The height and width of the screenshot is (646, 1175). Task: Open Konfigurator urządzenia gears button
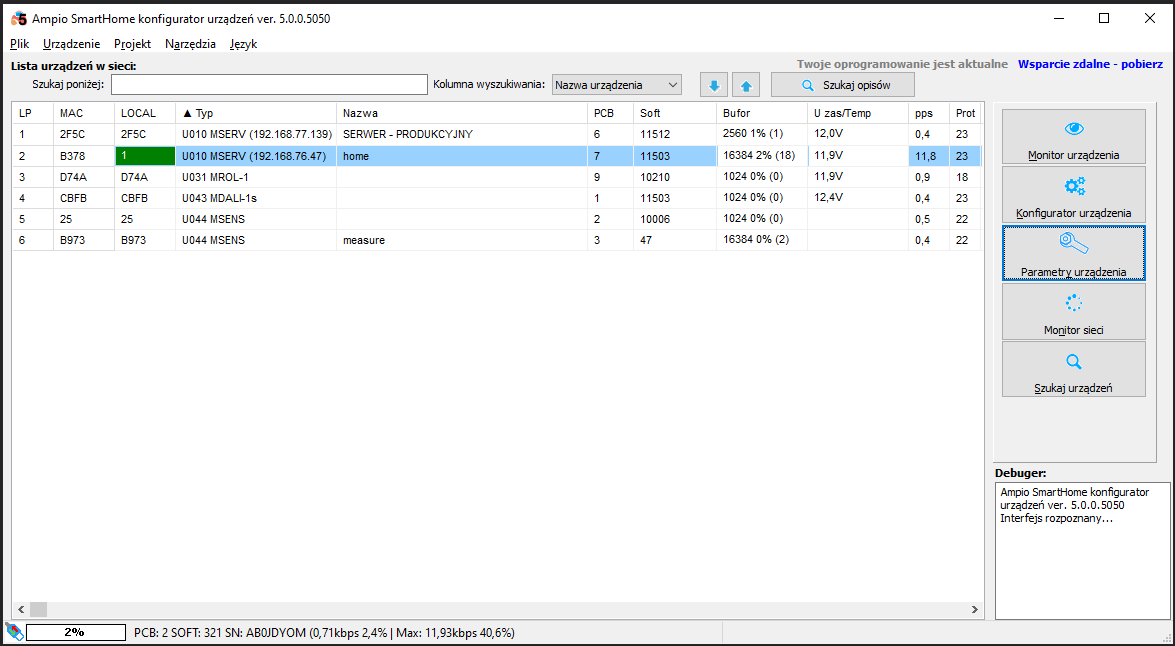tap(1074, 194)
